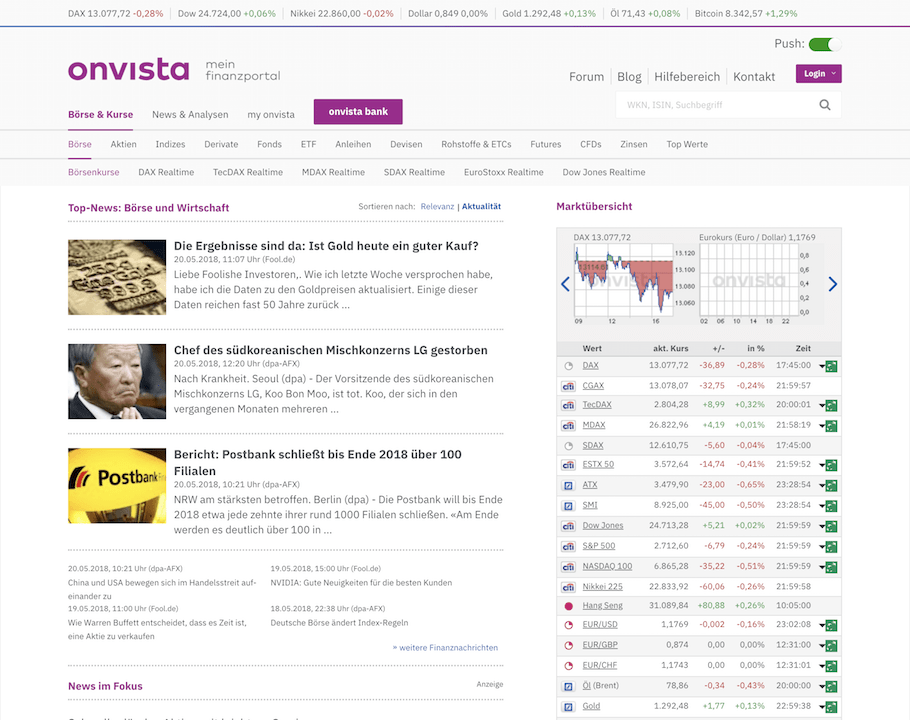
Task: Open the Rohstoffe & ETCs menu item
Action: click(476, 144)
